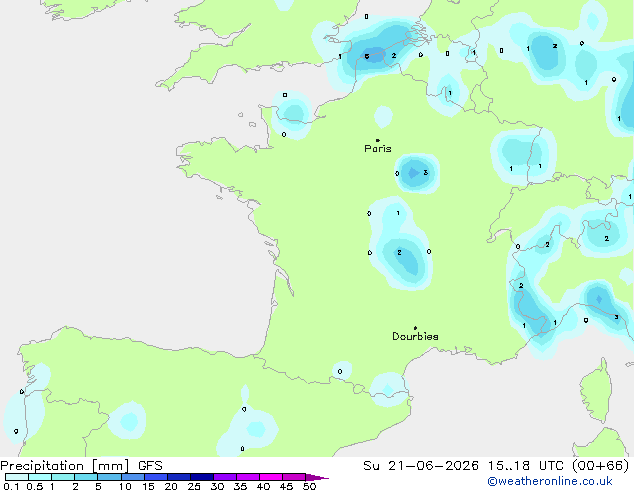Click the 0.1–0.5 mm legend swatch
This screenshot has width=634, height=490.
[x=17, y=477]
